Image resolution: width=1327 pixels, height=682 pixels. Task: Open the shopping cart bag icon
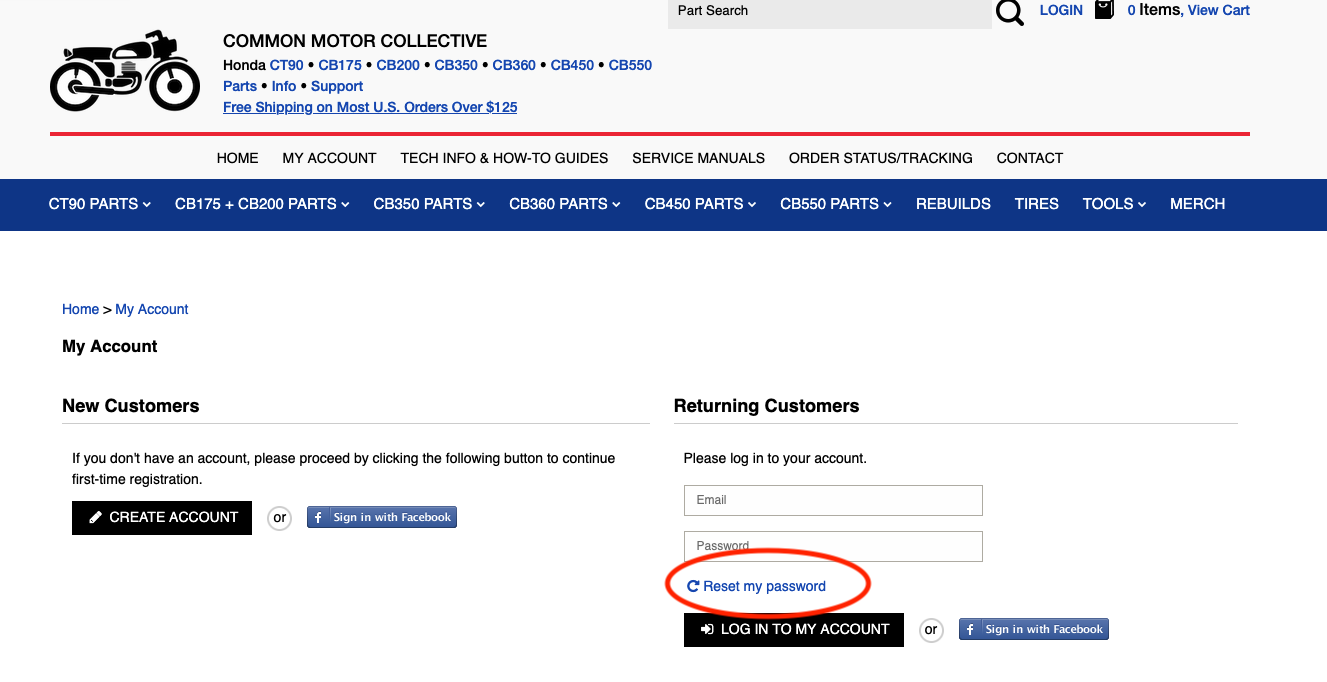(x=1103, y=9)
